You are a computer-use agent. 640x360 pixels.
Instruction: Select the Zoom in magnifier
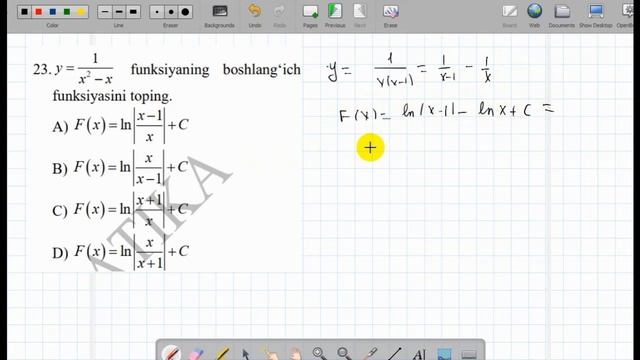click(320, 353)
